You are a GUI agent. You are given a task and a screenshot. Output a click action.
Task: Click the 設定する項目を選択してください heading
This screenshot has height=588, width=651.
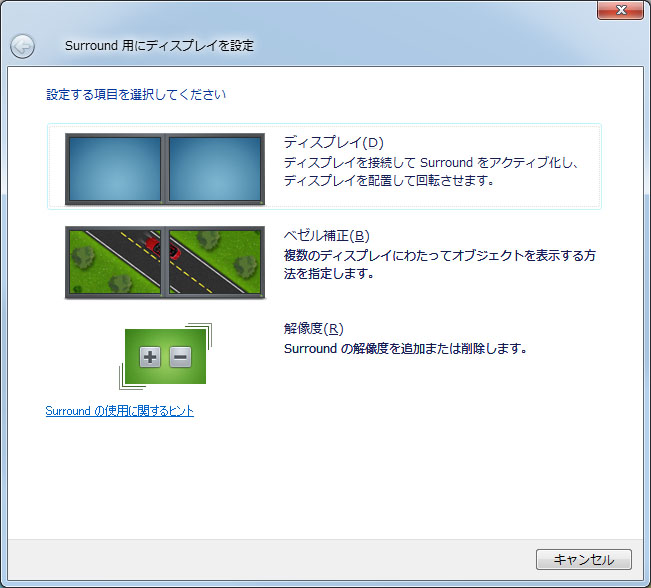pos(136,95)
